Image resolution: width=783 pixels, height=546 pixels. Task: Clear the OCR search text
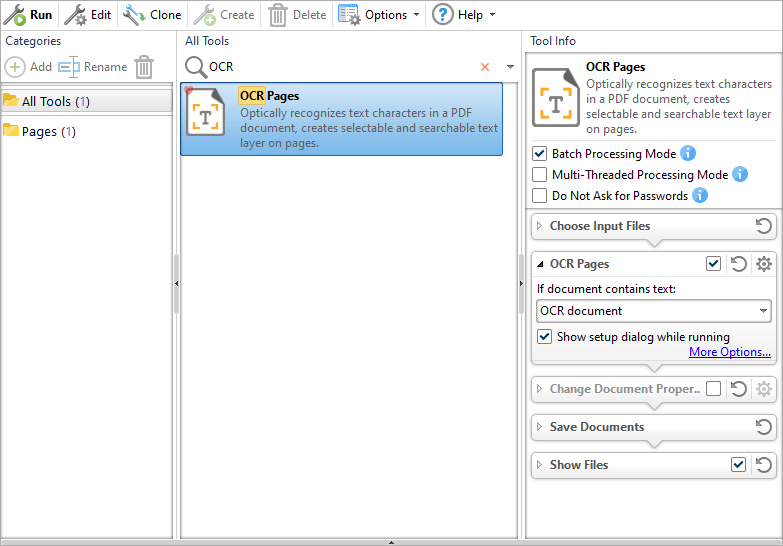point(485,67)
